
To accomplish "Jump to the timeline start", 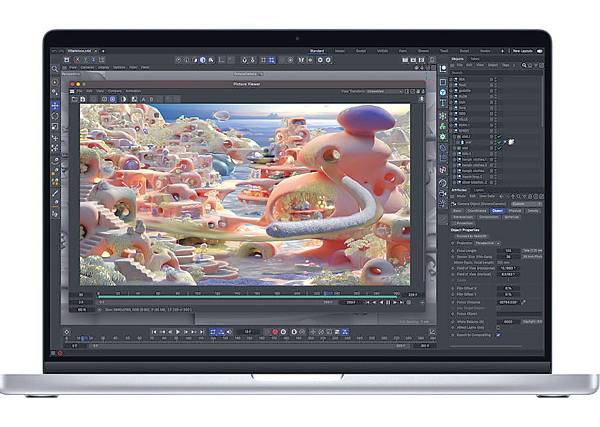I will 154,331.
